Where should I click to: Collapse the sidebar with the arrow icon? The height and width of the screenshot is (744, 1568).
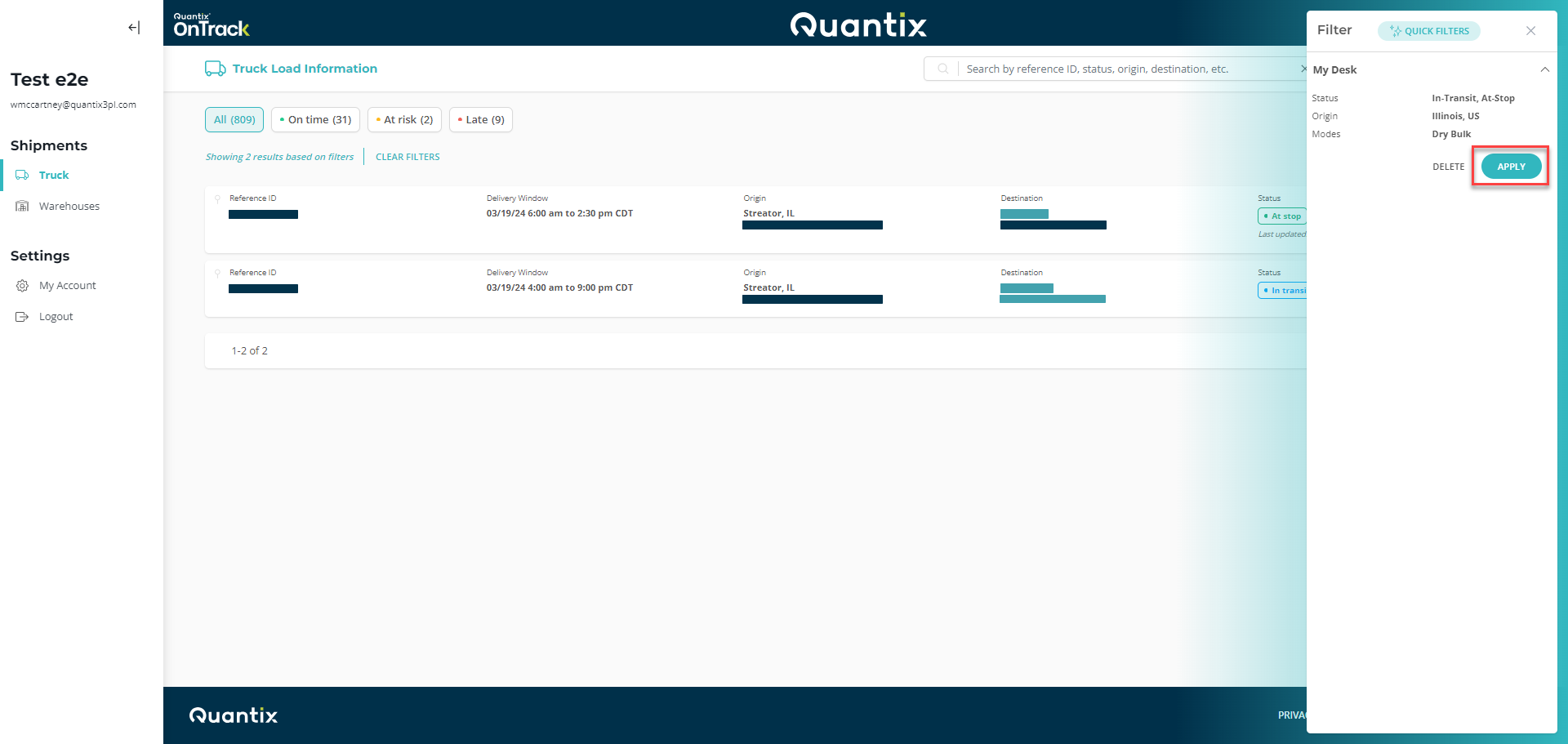point(134,28)
